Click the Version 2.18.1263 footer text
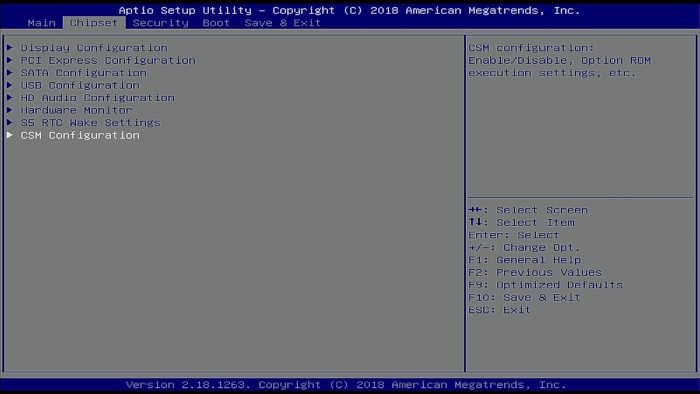 point(346,385)
